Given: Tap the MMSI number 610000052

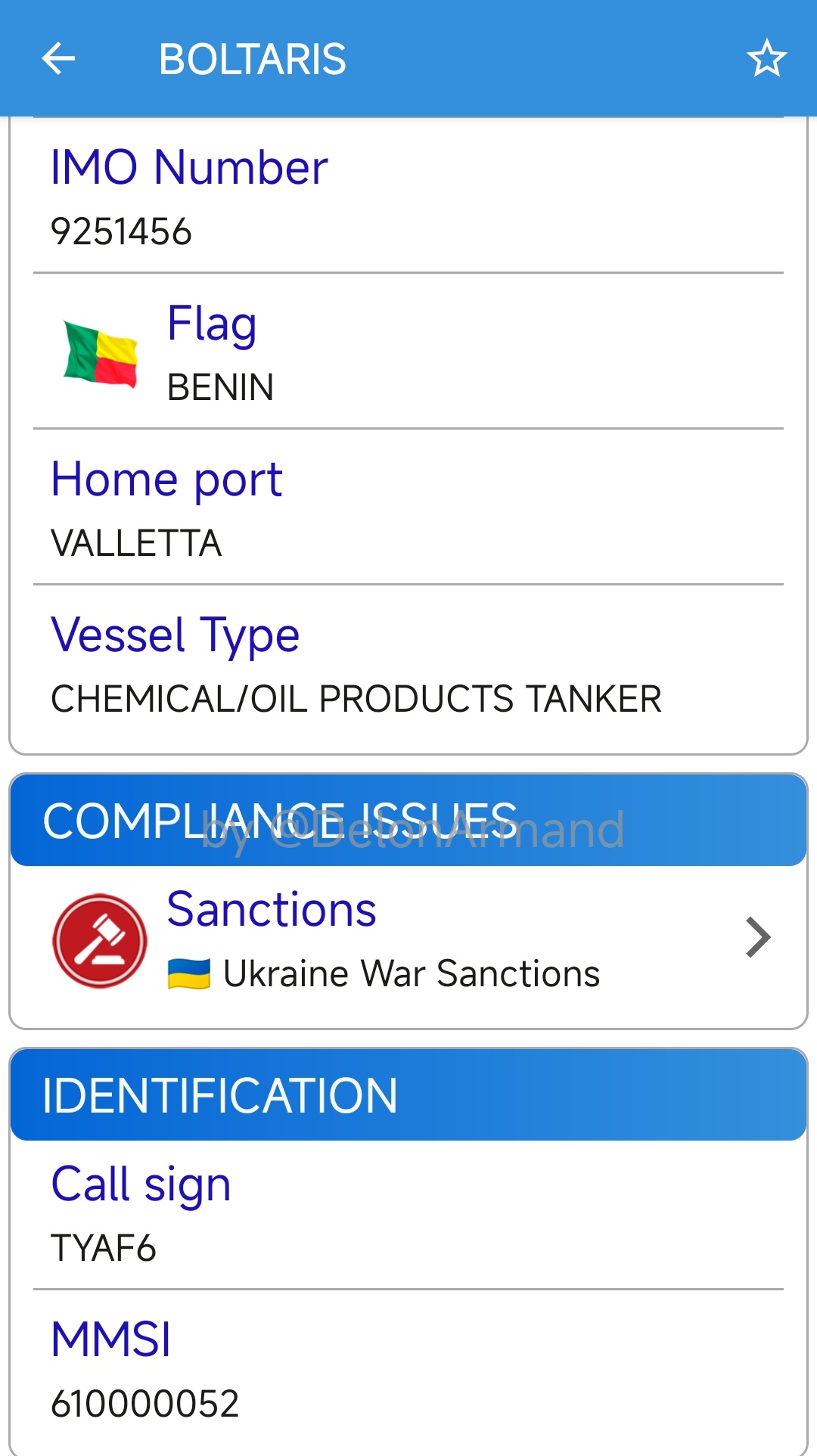Looking at the screenshot, I should tap(144, 1404).
